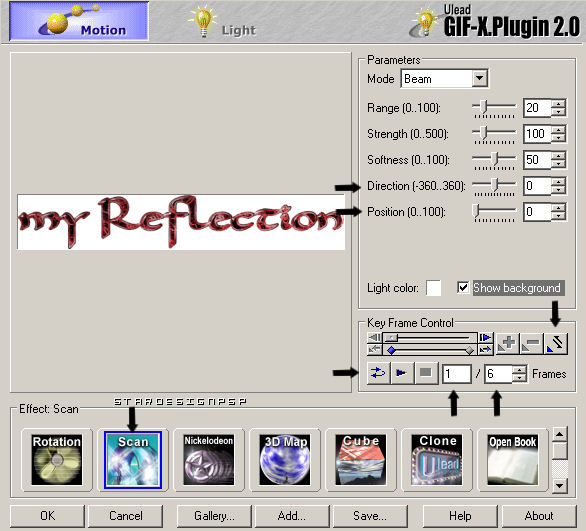Open the Light color swatch

(434, 288)
